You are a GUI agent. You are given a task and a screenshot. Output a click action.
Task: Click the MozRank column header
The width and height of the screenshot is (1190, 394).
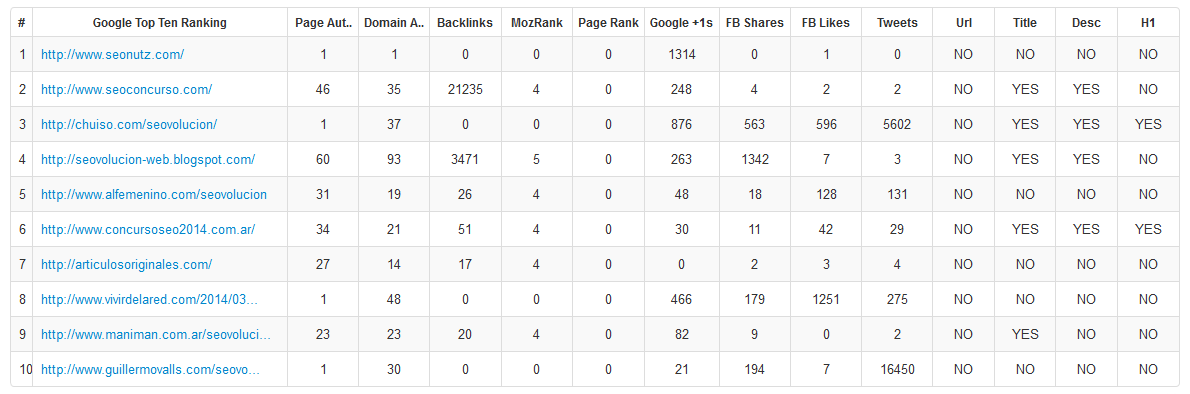point(537,23)
